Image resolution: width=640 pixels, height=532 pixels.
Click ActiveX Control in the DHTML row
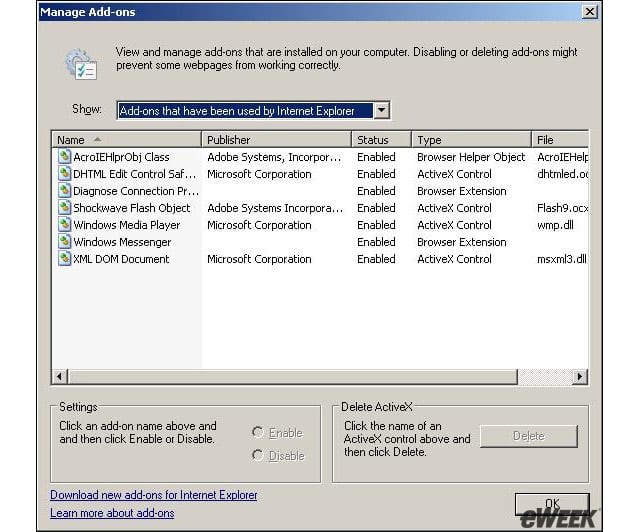click(x=454, y=174)
